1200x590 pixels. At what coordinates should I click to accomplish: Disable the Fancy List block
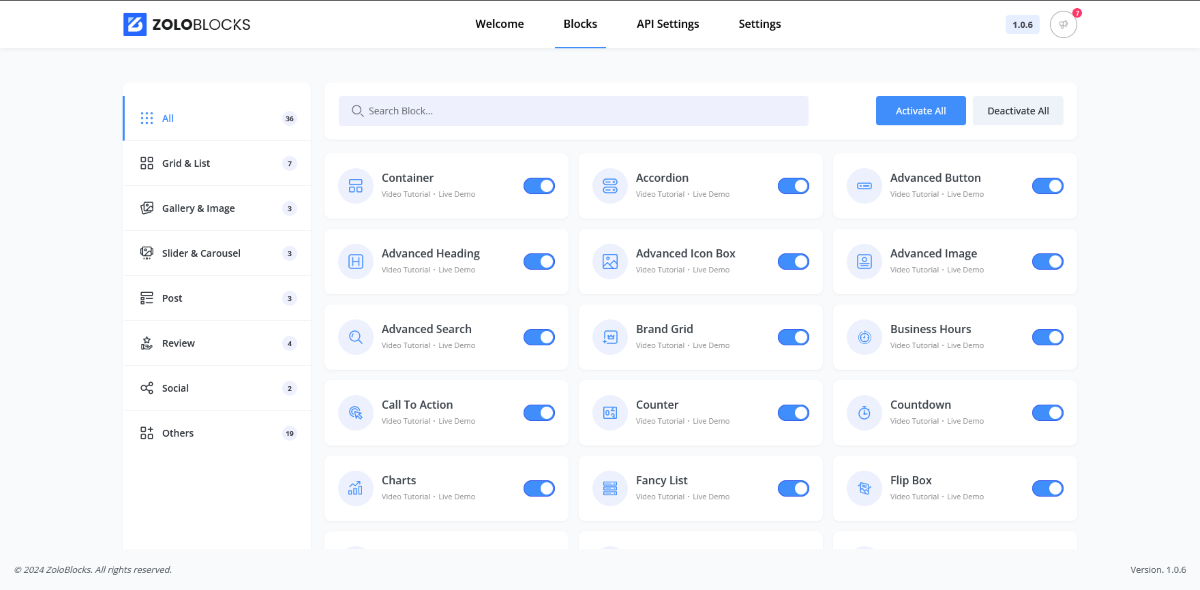click(x=793, y=488)
